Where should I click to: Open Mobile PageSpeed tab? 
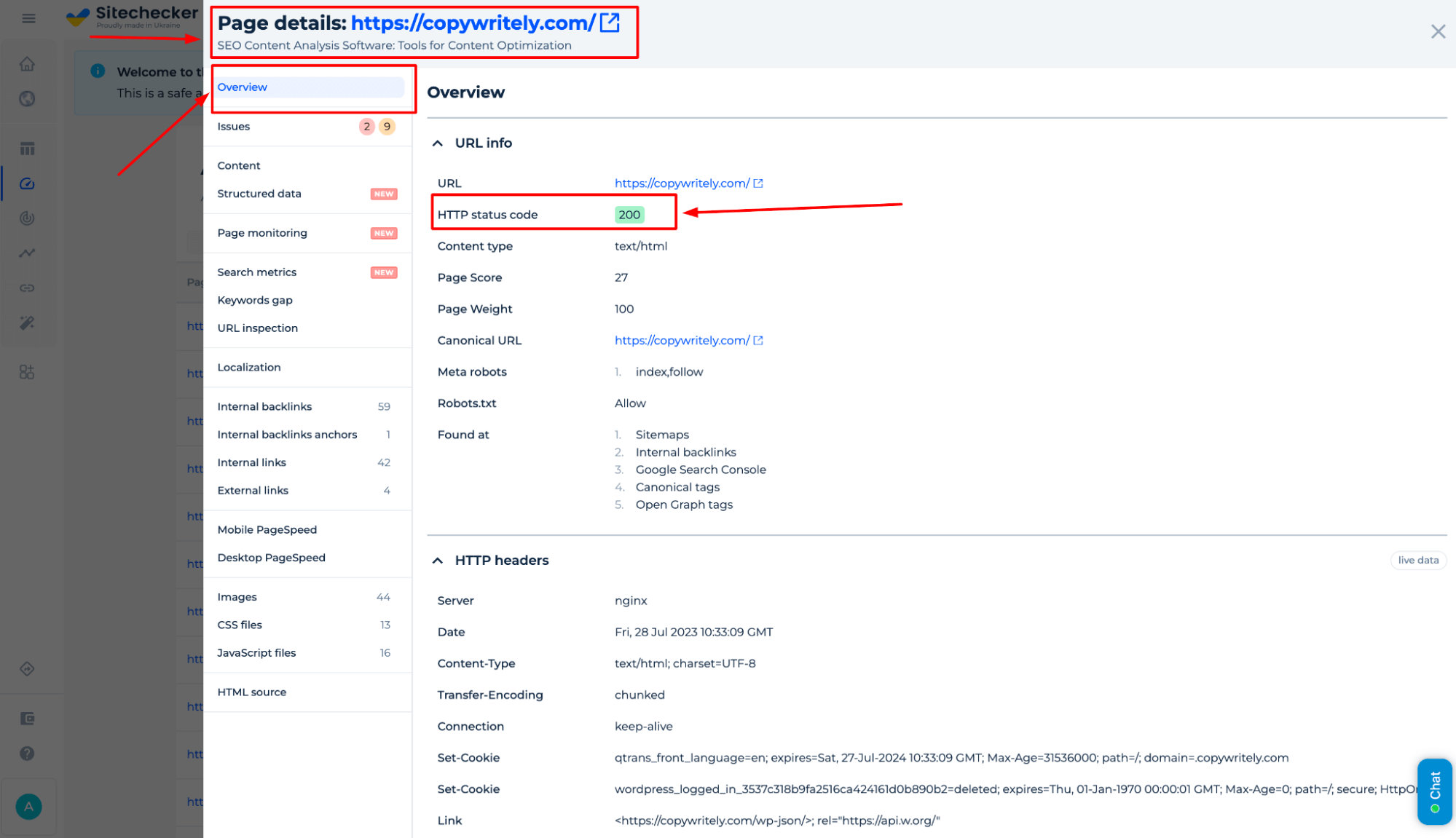pos(308,530)
